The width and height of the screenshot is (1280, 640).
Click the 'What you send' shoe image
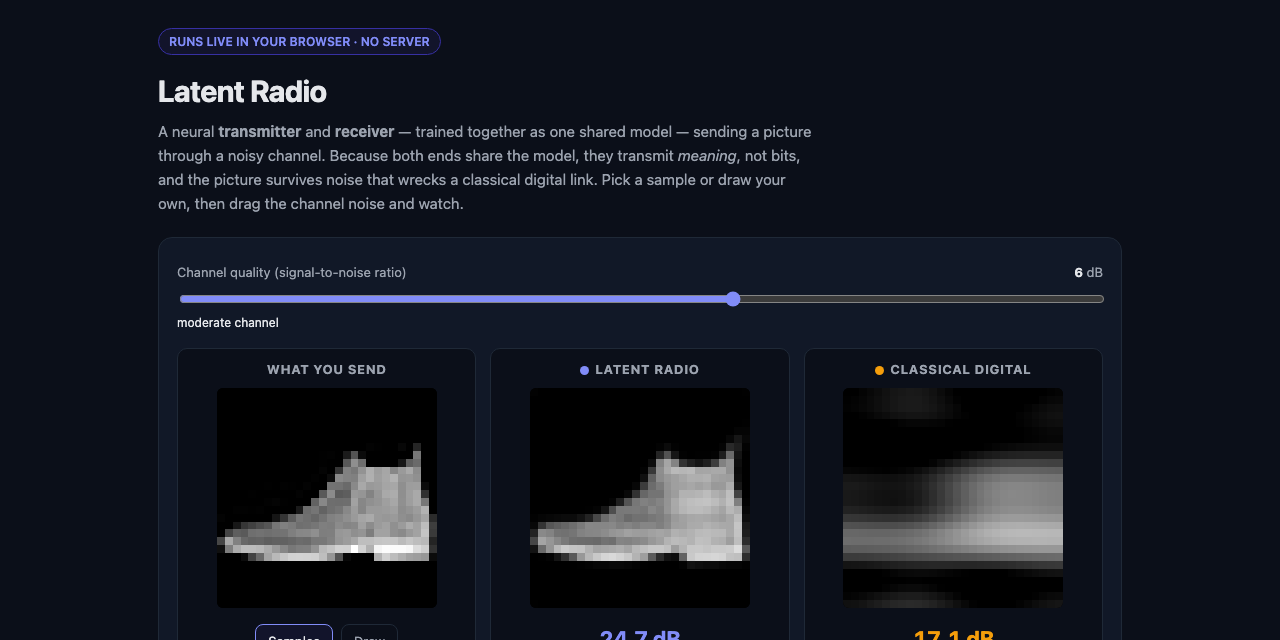(327, 498)
